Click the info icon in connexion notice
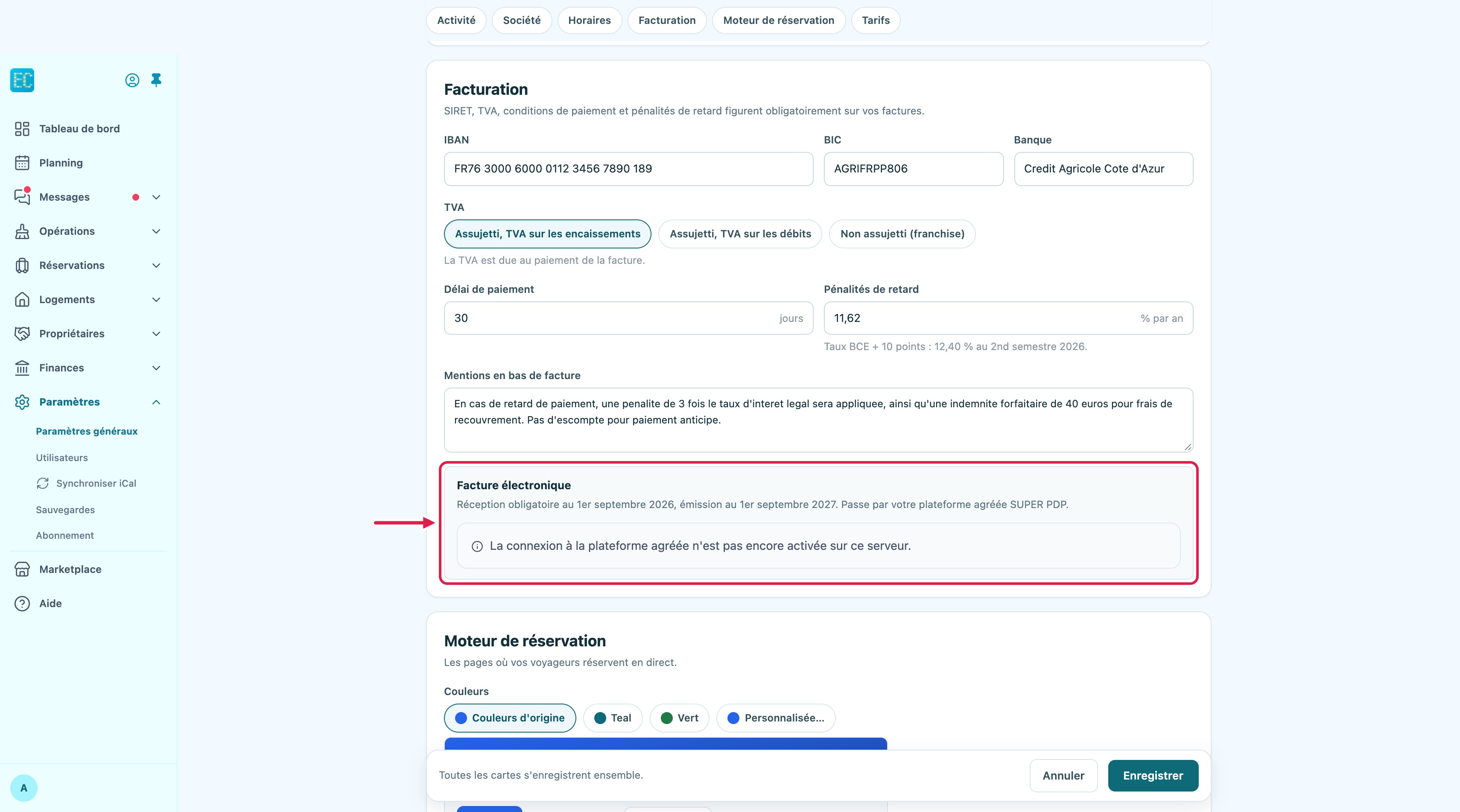 (x=477, y=546)
